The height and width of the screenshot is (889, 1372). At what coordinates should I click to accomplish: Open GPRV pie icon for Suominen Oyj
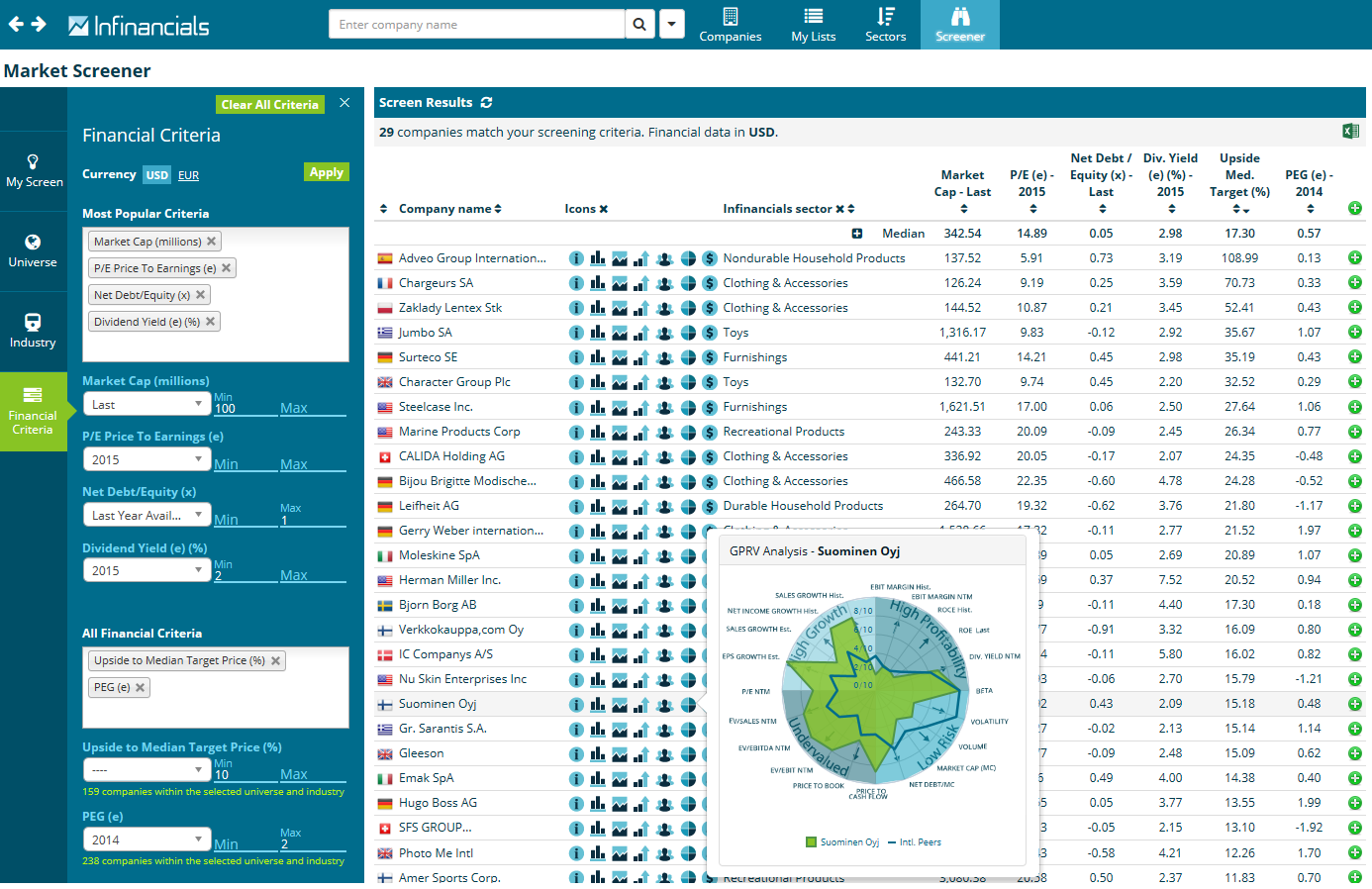pyautogui.click(x=688, y=704)
